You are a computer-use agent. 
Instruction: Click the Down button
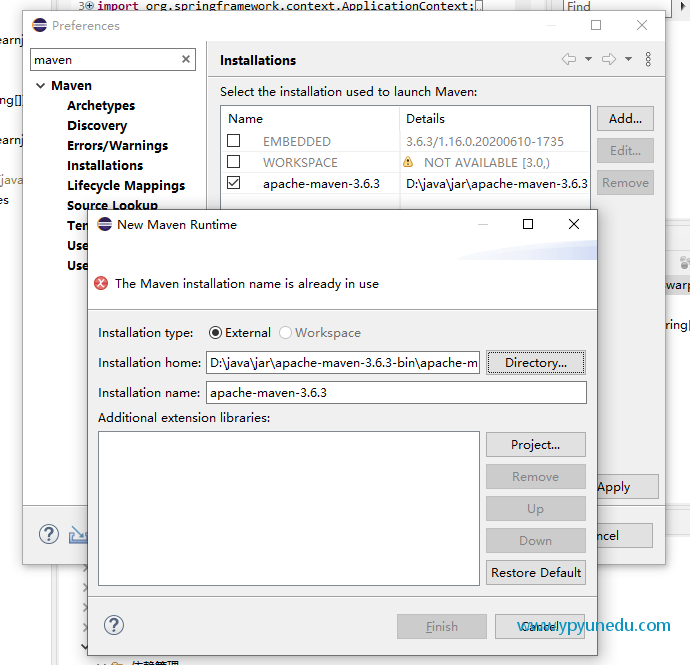pyautogui.click(x=536, y=540)
